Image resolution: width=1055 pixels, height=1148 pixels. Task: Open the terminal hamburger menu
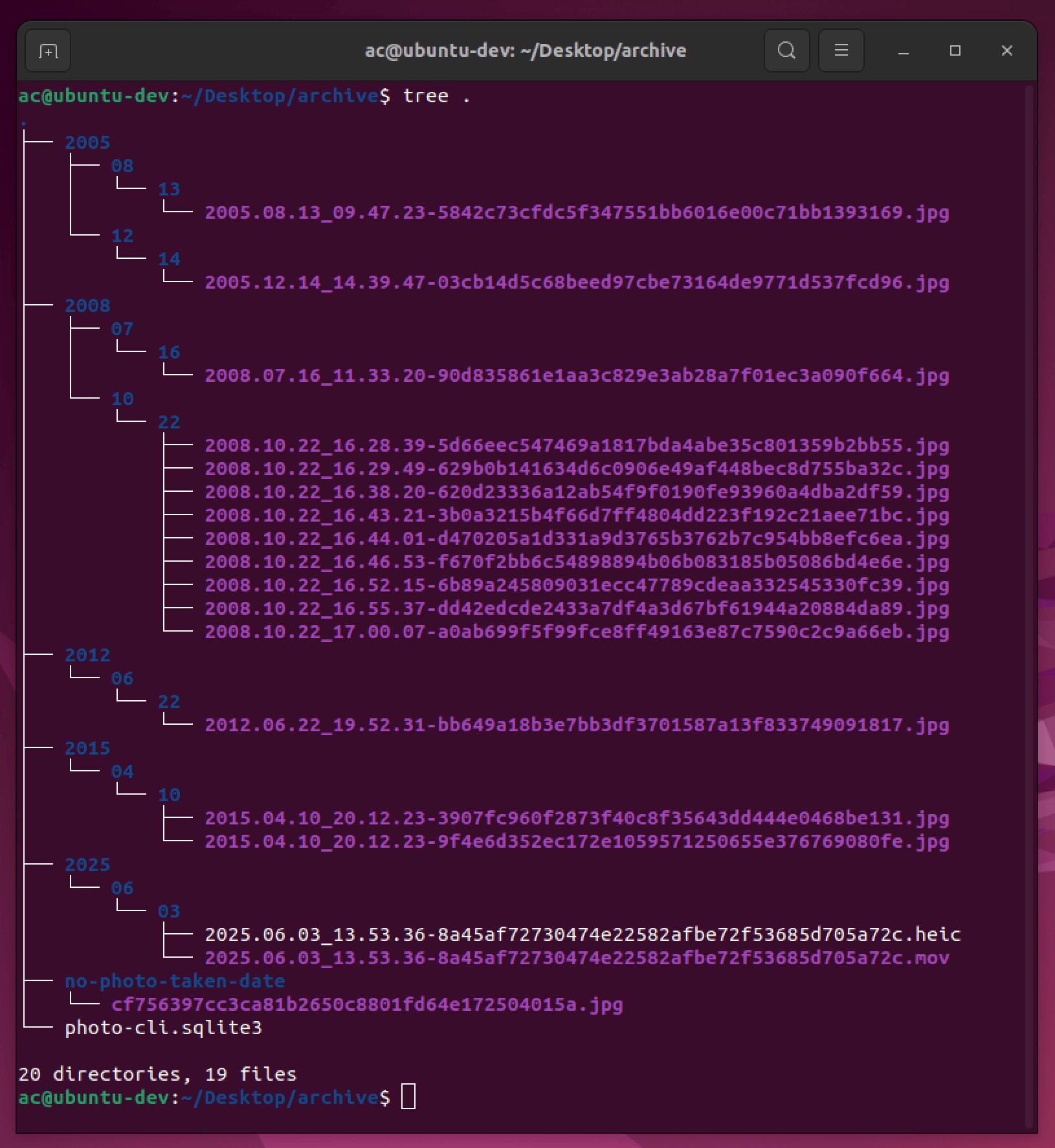coord(841,50)
